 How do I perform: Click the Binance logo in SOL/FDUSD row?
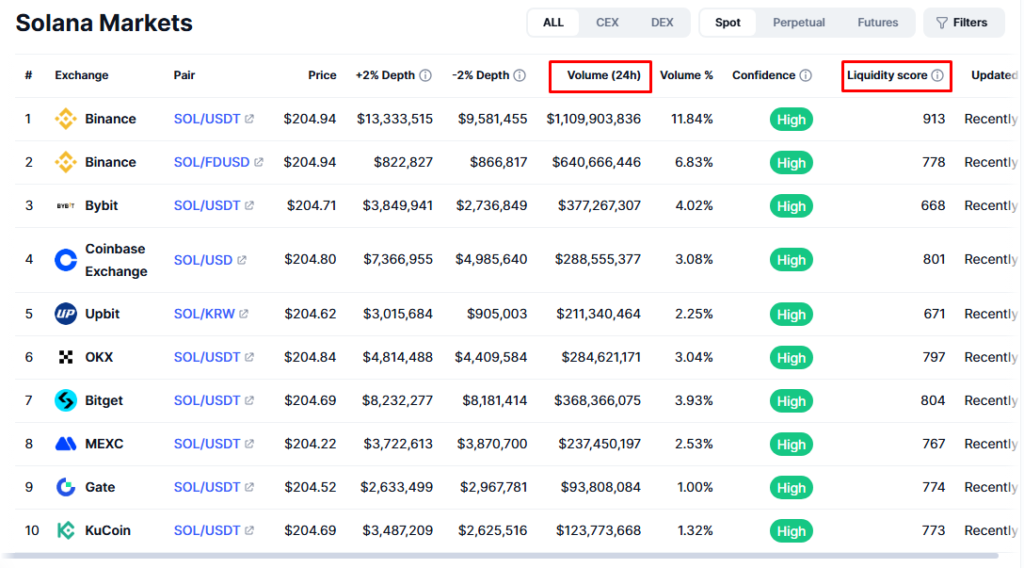65,162
